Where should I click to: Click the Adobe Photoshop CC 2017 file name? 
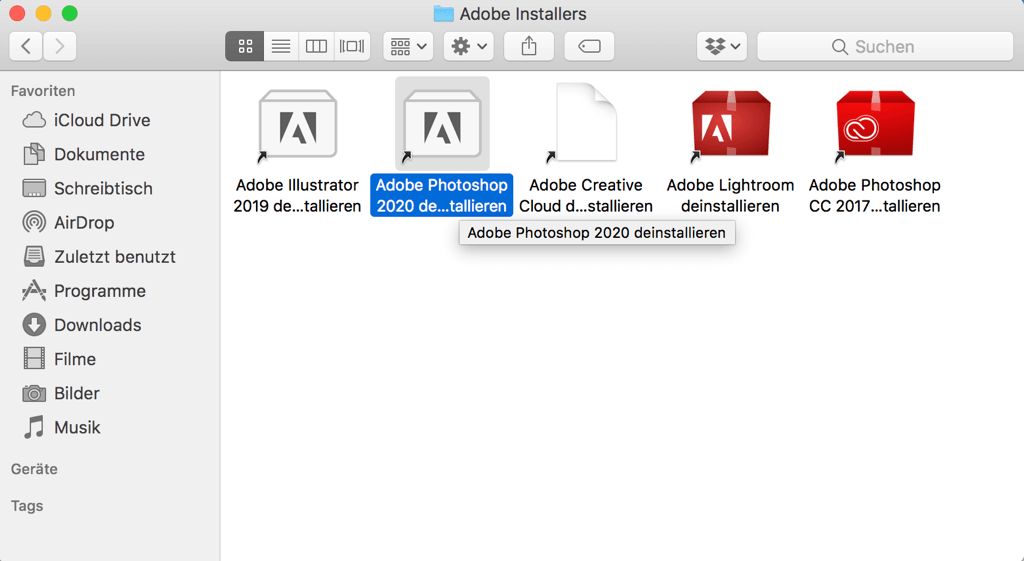click(x=874, y=195)
